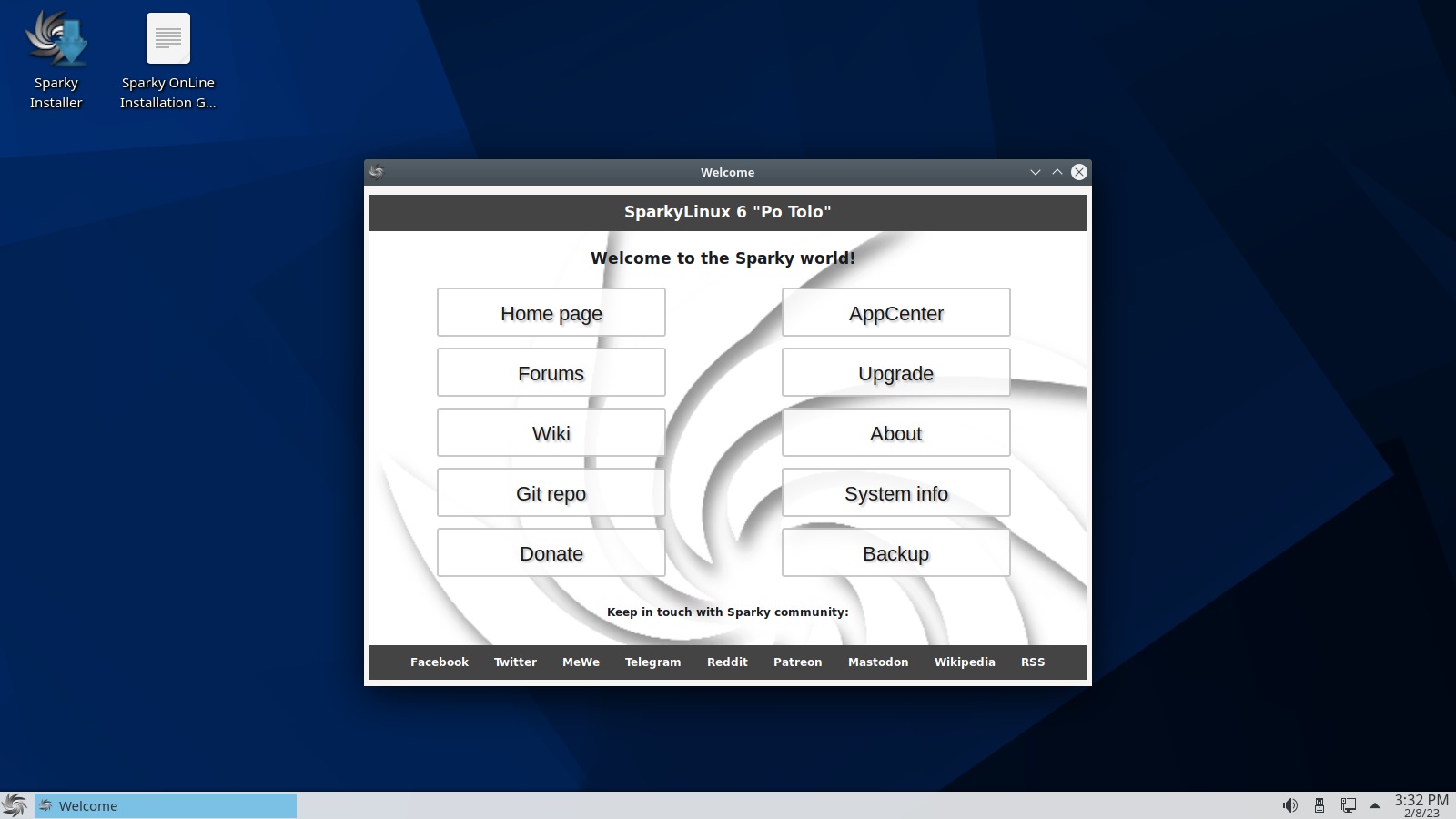Open the Sparky Installer desktop icon
The image size is (1456, 819).
point(56,60)
